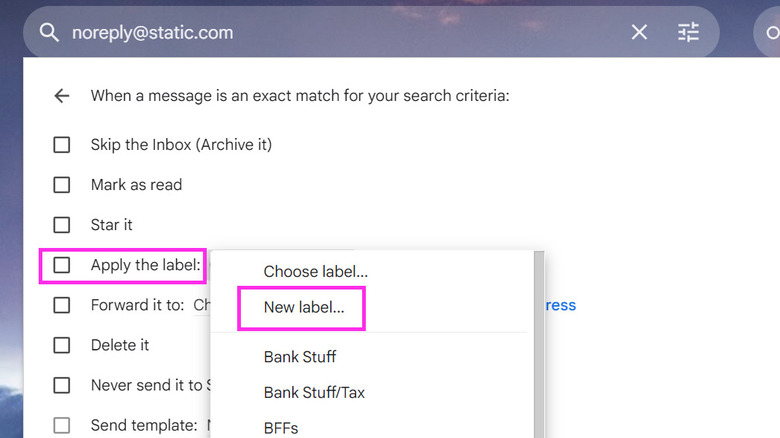
Task: Select the Bank Stuff/Tax label
Action: tap(314, 393)
